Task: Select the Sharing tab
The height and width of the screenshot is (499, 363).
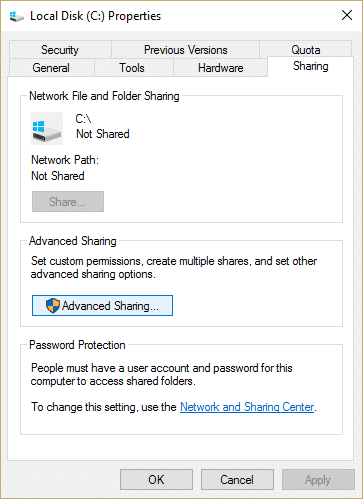Action: coord(310,66)
